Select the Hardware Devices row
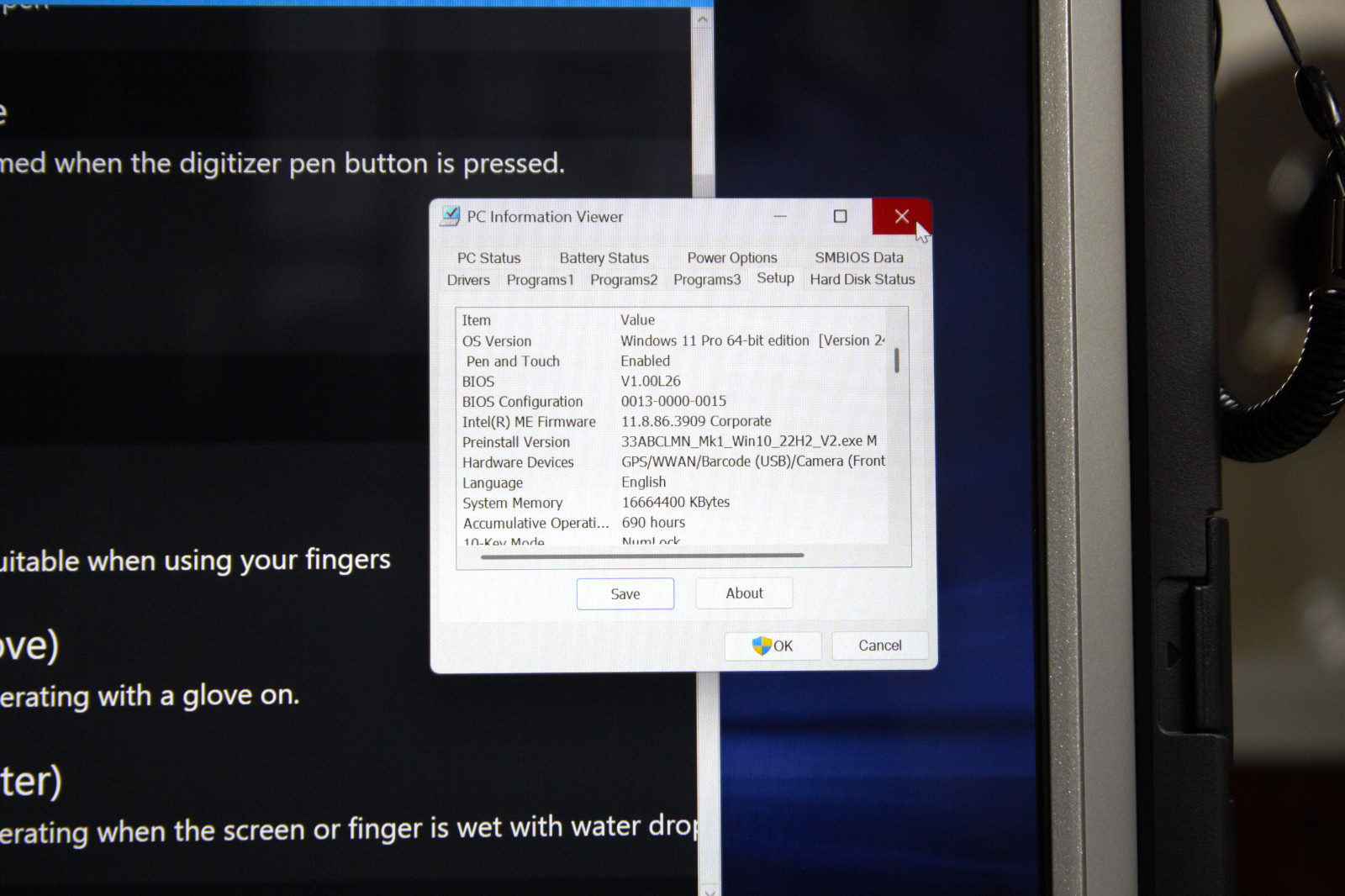 pyautogui.click(x=672, y=462)
